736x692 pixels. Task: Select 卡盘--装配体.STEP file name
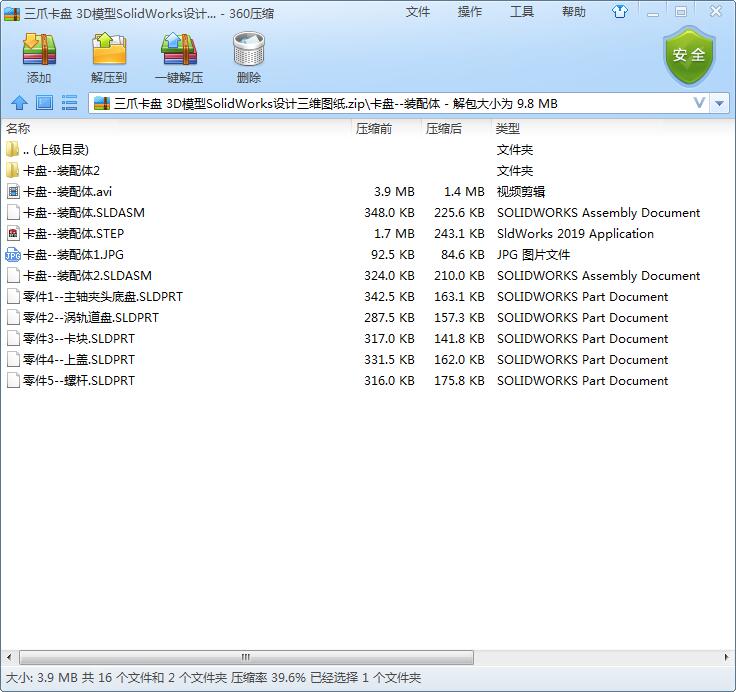click(74, 233)
